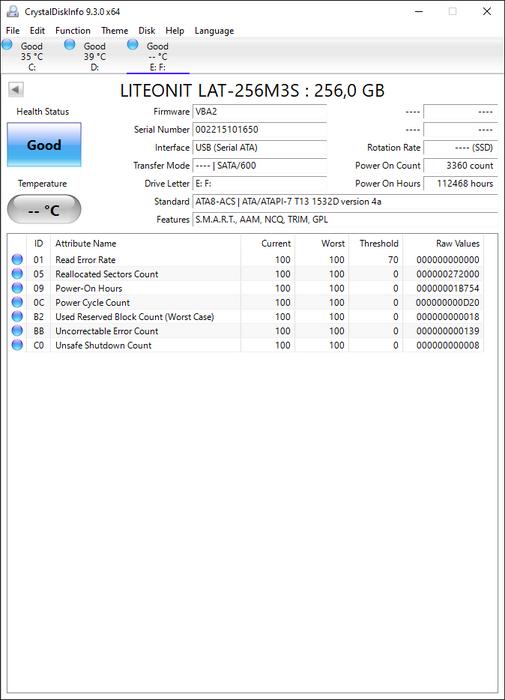The image size is (505, 700).
Task: Click the ID column header
Action: [x=39, y=243]
